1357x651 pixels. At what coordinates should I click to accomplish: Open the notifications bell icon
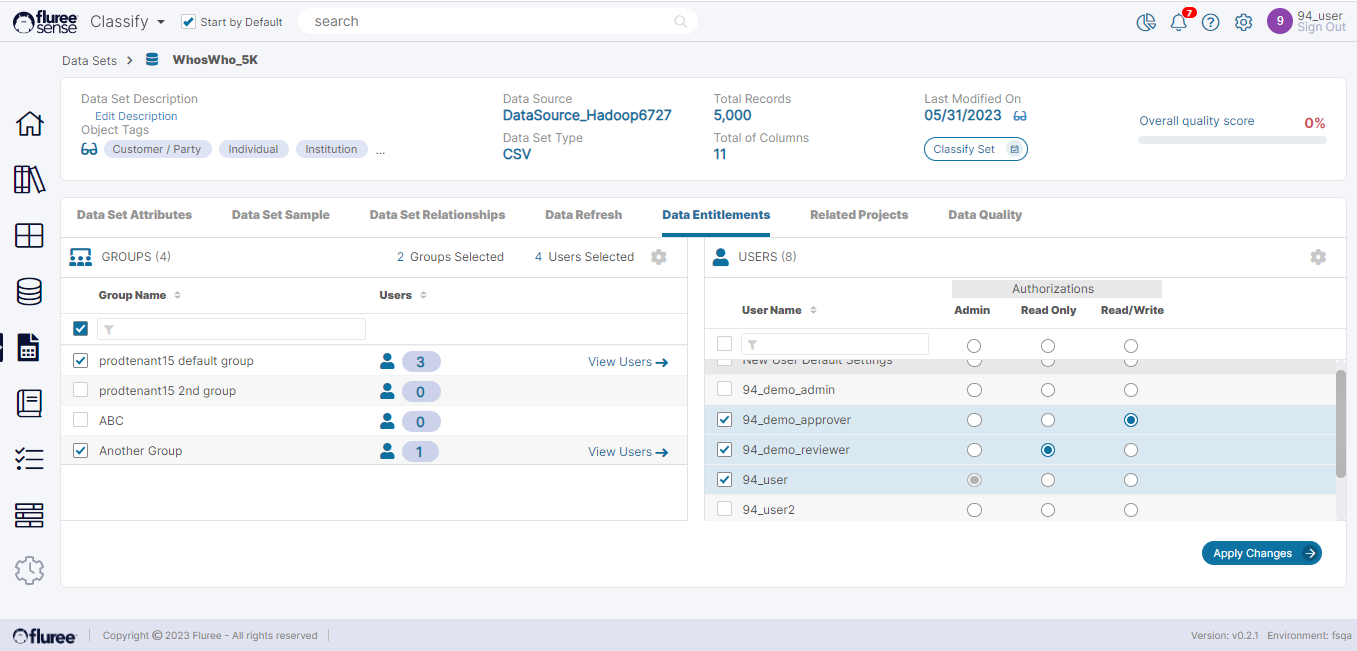1179,22
